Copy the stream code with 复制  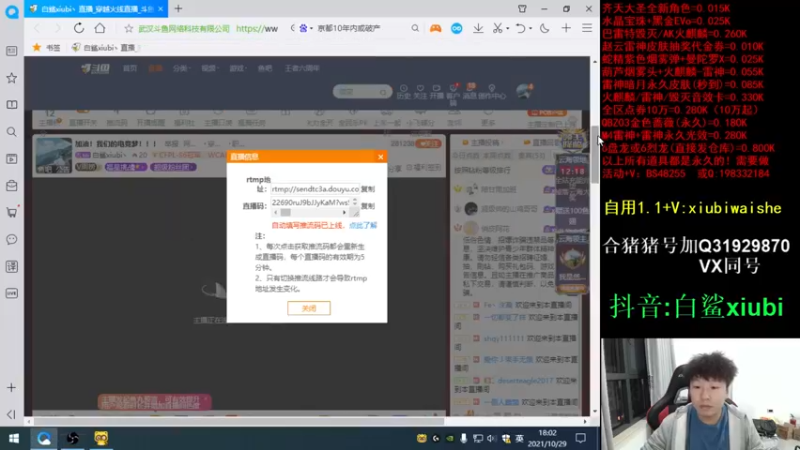coord(368,206)
